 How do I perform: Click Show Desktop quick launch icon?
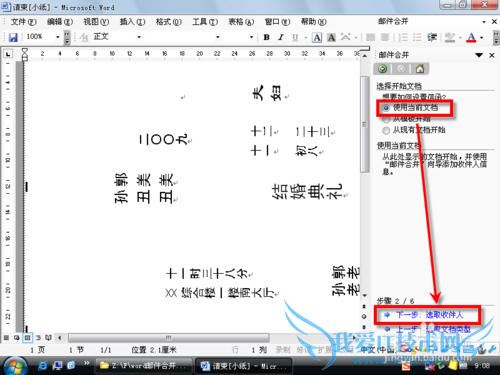(57, 366)
